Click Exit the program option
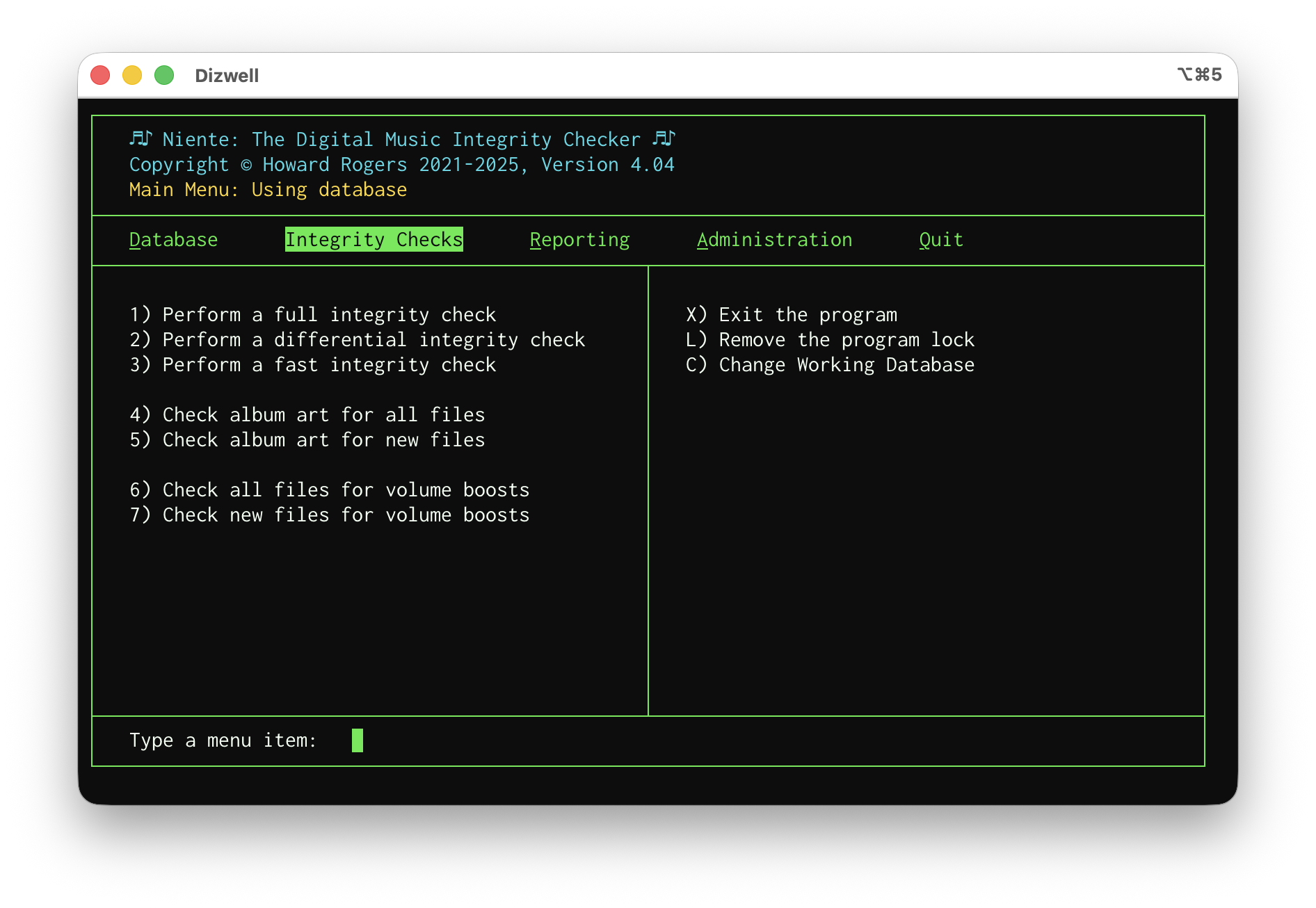Screen dimensions: 1316x908 tap(792, 315)
